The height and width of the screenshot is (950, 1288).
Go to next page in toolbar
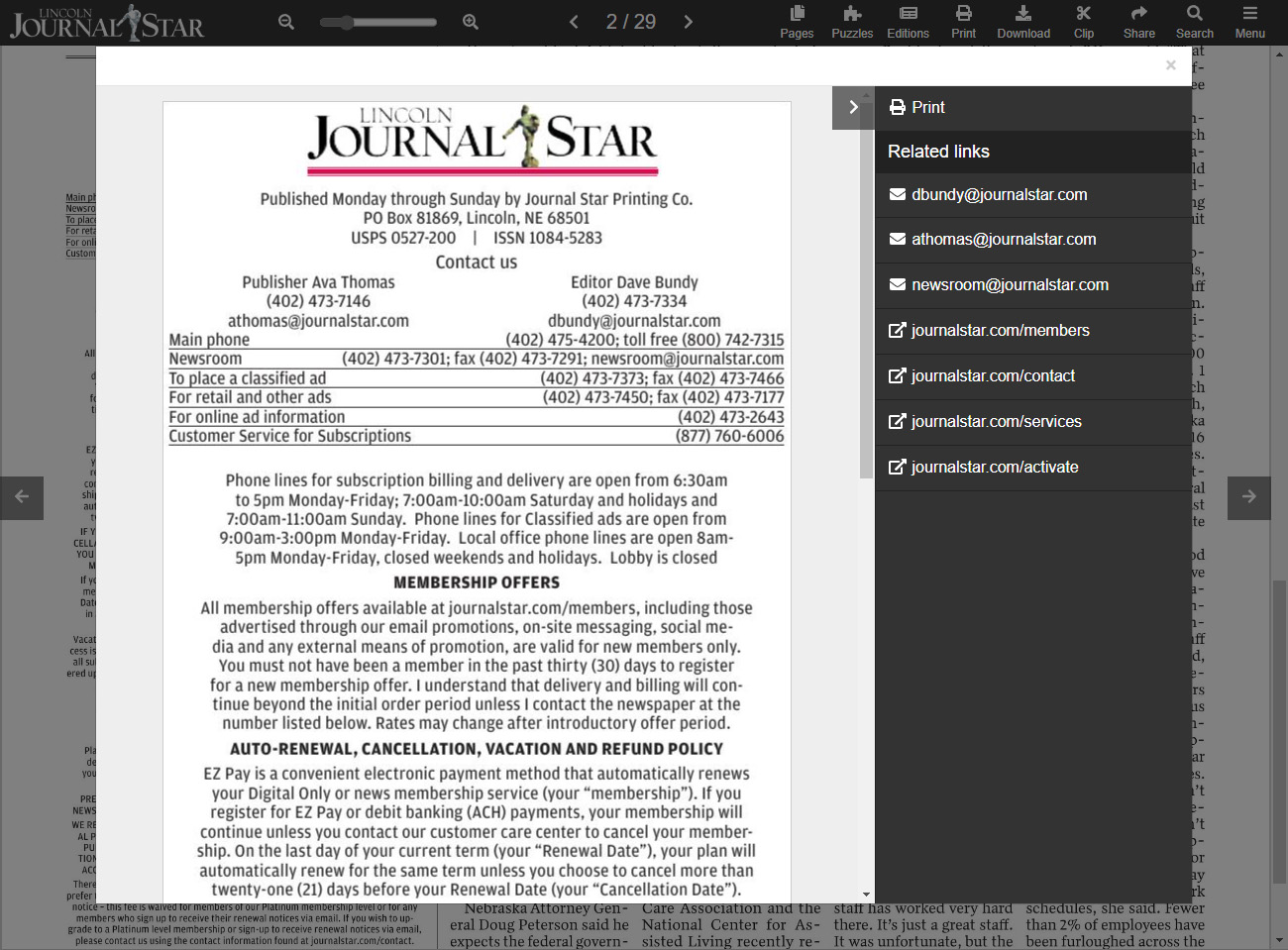[689, 22]
